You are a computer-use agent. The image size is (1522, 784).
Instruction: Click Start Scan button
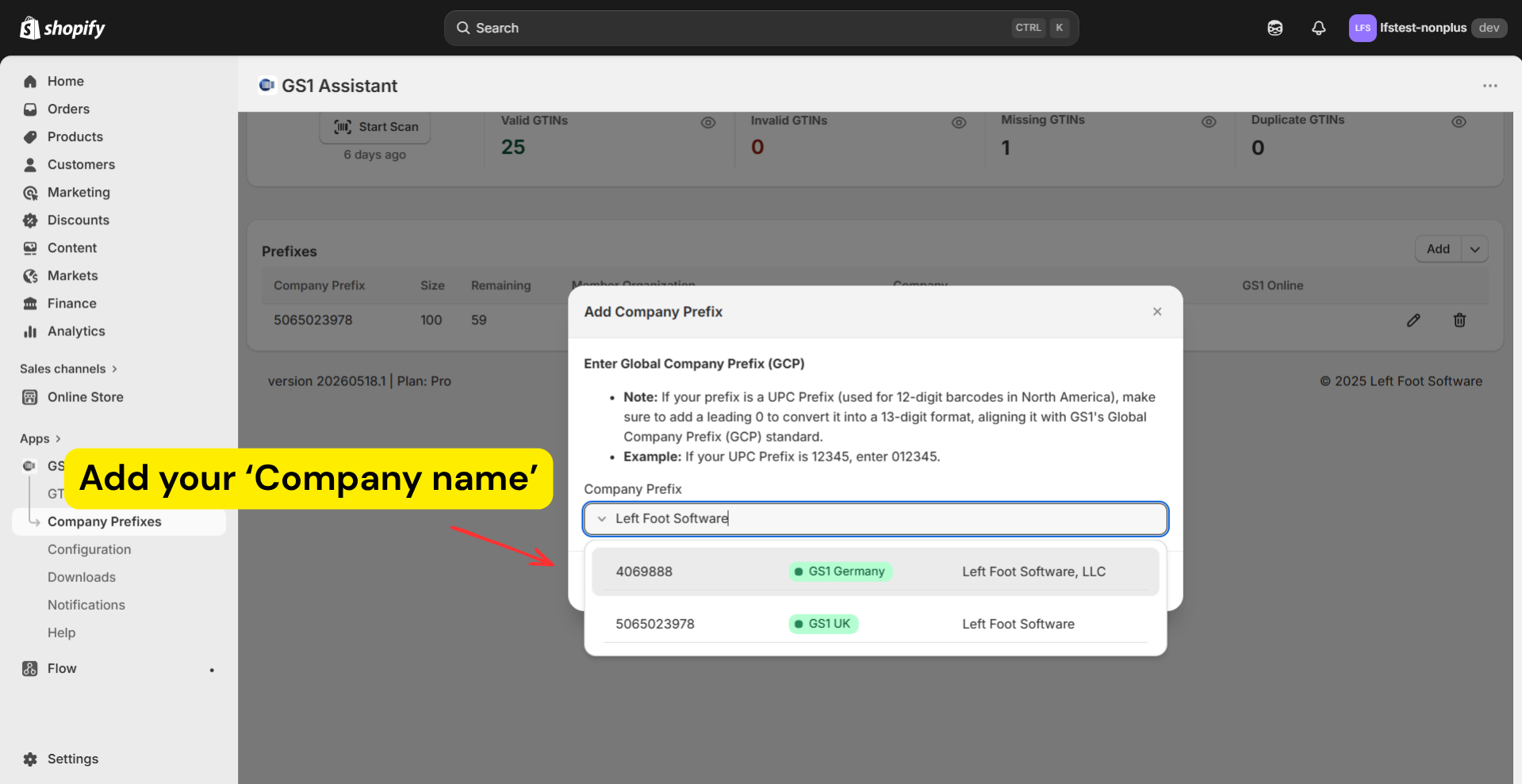pyautogui.click(x=375, y=127)
